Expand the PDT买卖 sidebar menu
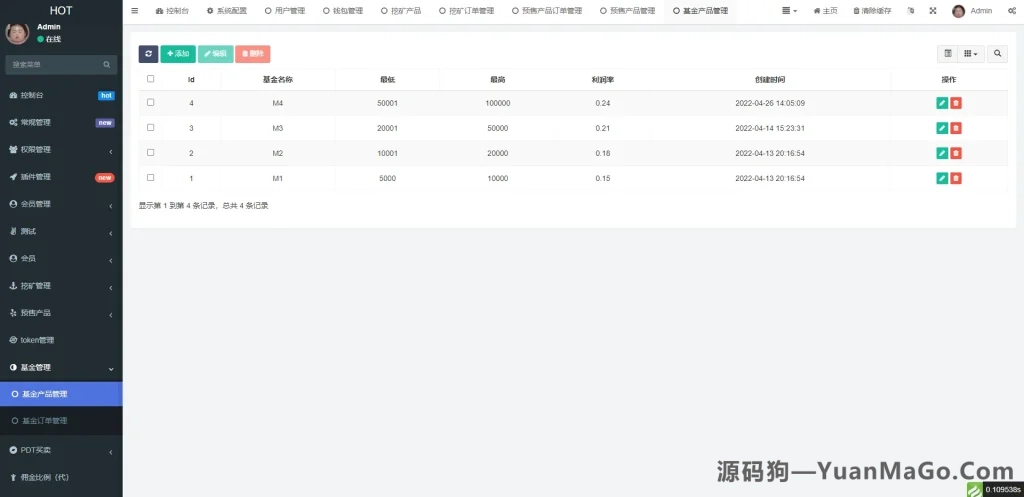1024x497 pixels. [x=61, y=451]
